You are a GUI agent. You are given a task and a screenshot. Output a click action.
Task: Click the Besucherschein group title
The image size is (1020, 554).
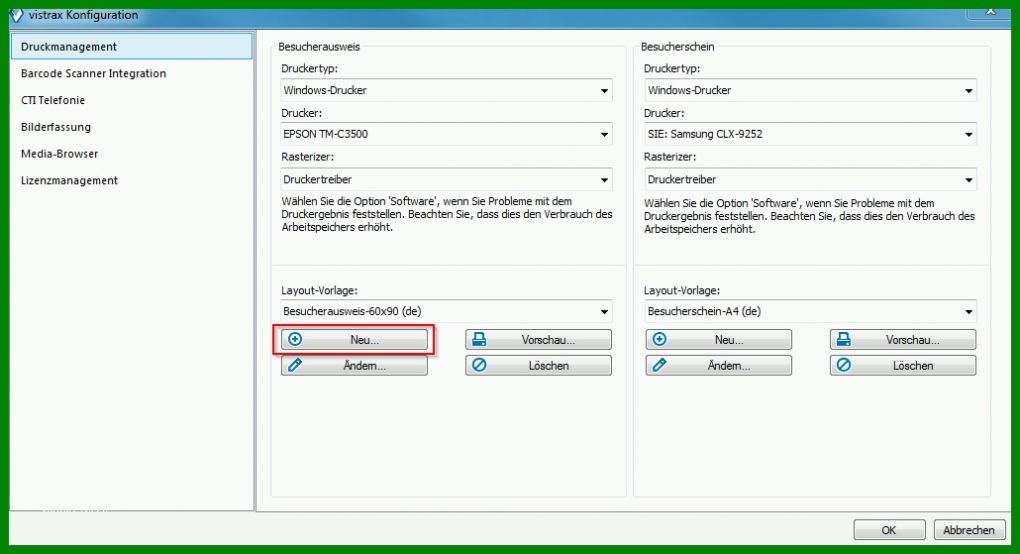coord(677,47)
